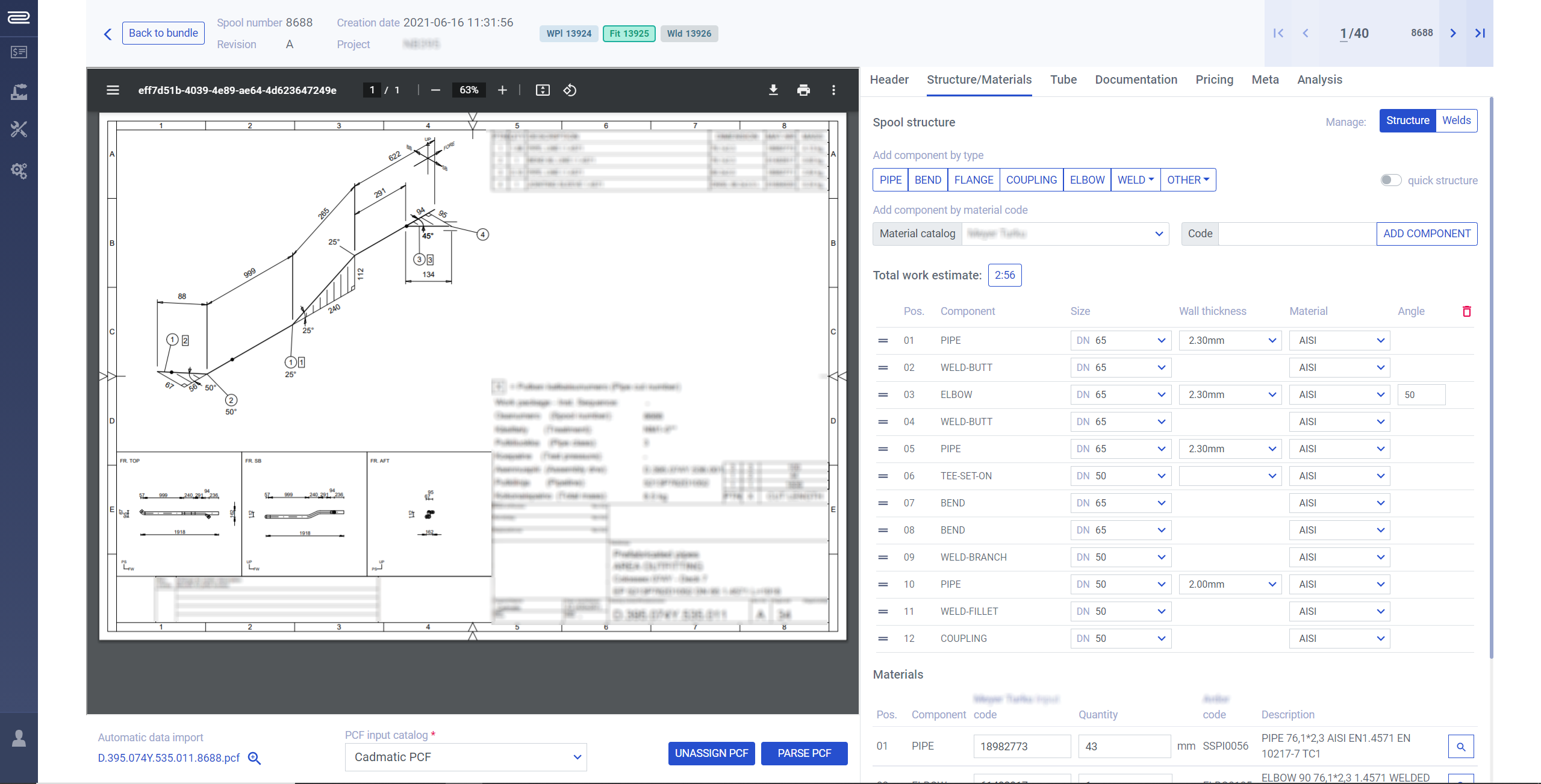Open magnifier next to PCF filename
The height and width of the screenshot is (784, 1541).
[x=255, y=758]
